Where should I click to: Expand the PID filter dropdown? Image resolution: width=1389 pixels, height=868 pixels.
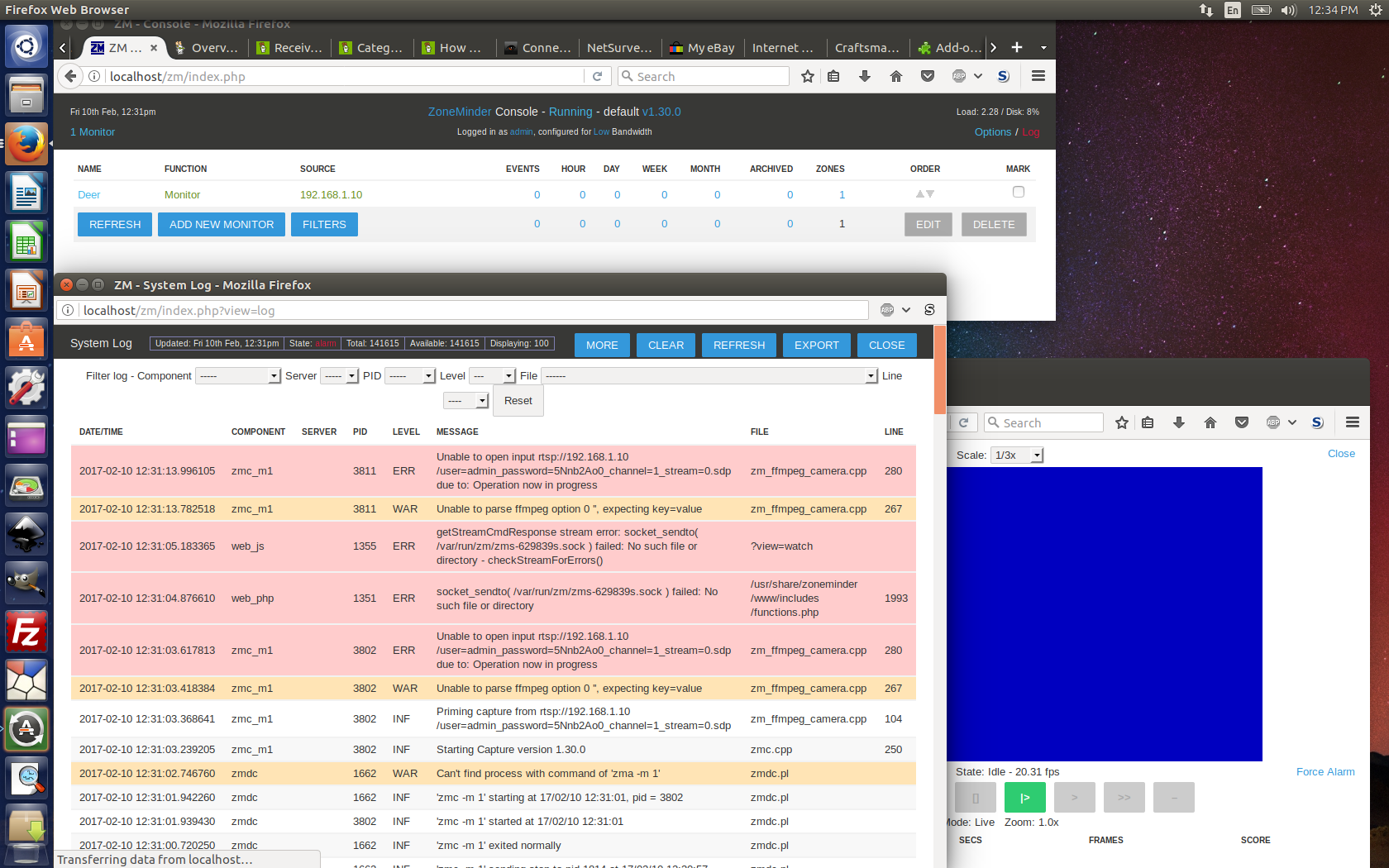click(410, 375)
